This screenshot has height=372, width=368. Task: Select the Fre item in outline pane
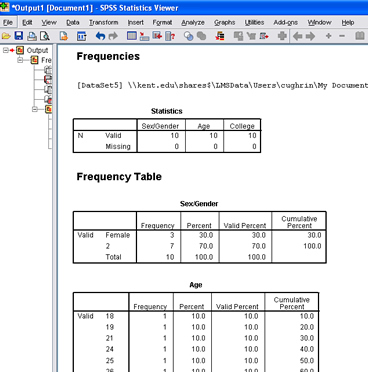[46, 60]
